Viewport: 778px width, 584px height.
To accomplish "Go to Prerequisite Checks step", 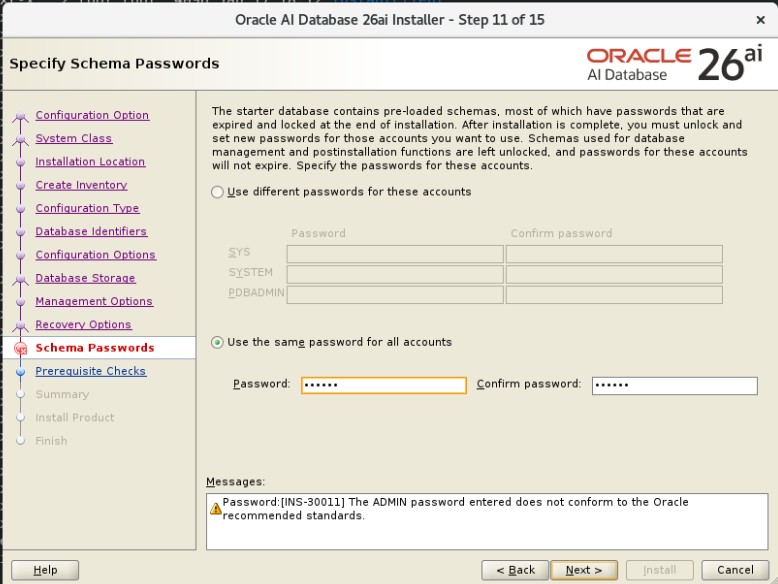I will point(91,371).
